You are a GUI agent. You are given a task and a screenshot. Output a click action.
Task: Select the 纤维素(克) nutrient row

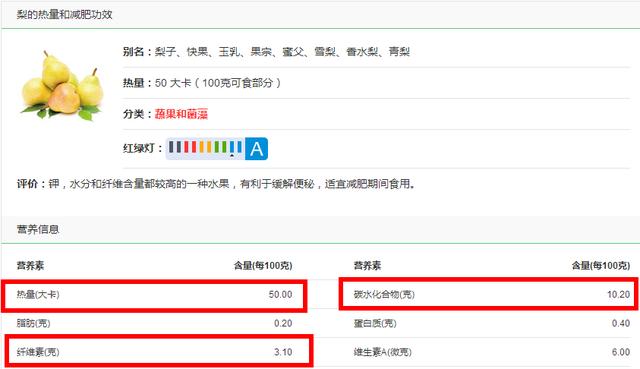pyautogui.click(x=158, y=351)
